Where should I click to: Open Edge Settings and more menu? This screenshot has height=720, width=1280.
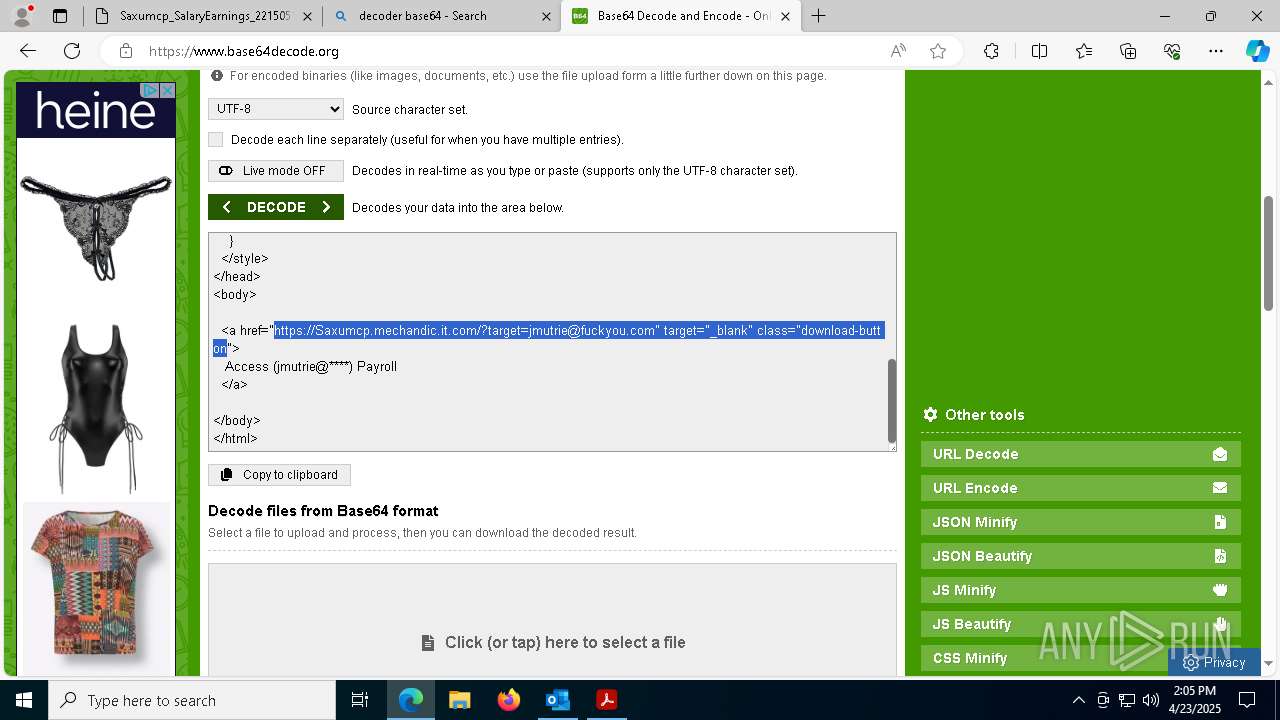pyautogui.click(x=1216, y=51)
